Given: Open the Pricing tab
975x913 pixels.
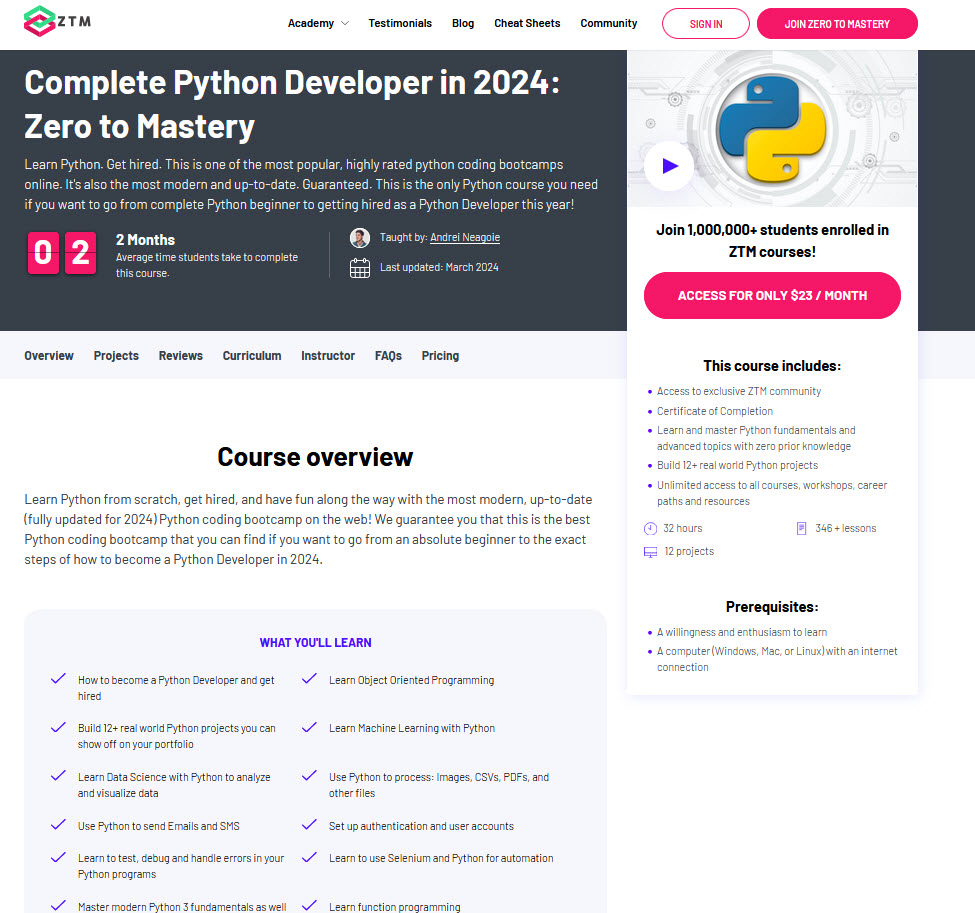Looking at the screenshot, I should (440, 356).
